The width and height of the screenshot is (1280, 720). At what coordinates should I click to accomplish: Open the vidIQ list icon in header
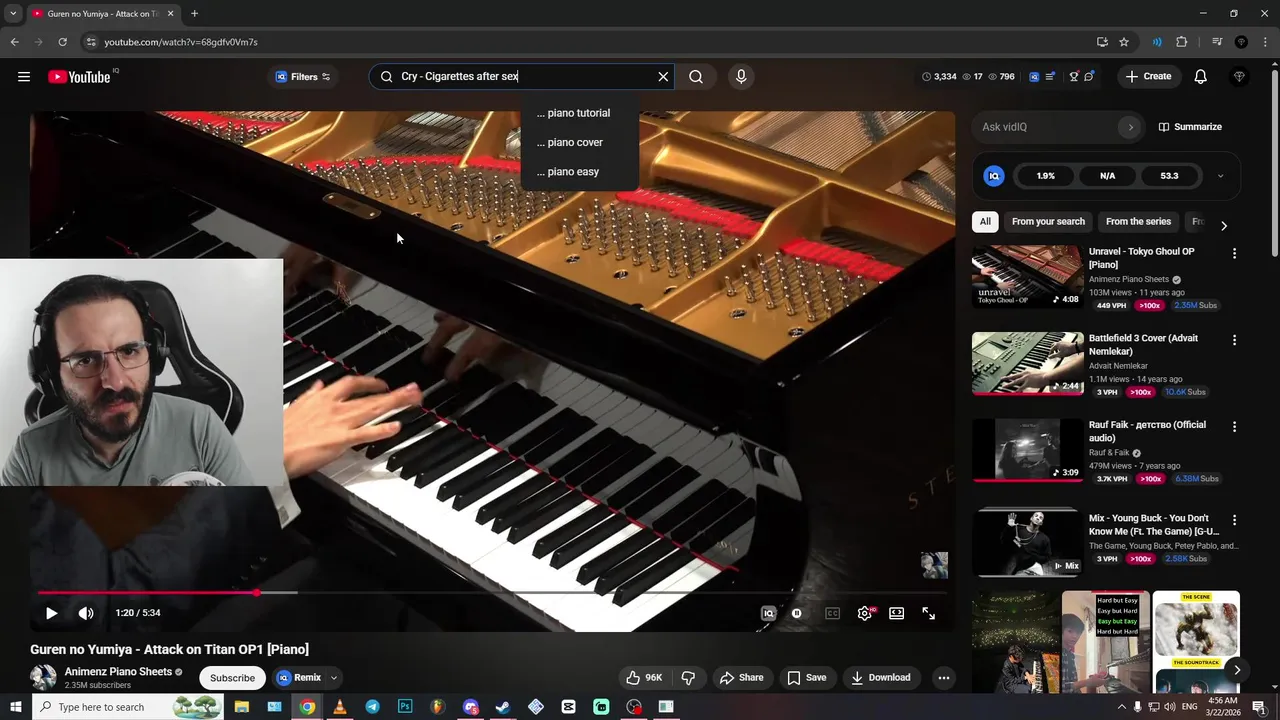(1050, 76)
